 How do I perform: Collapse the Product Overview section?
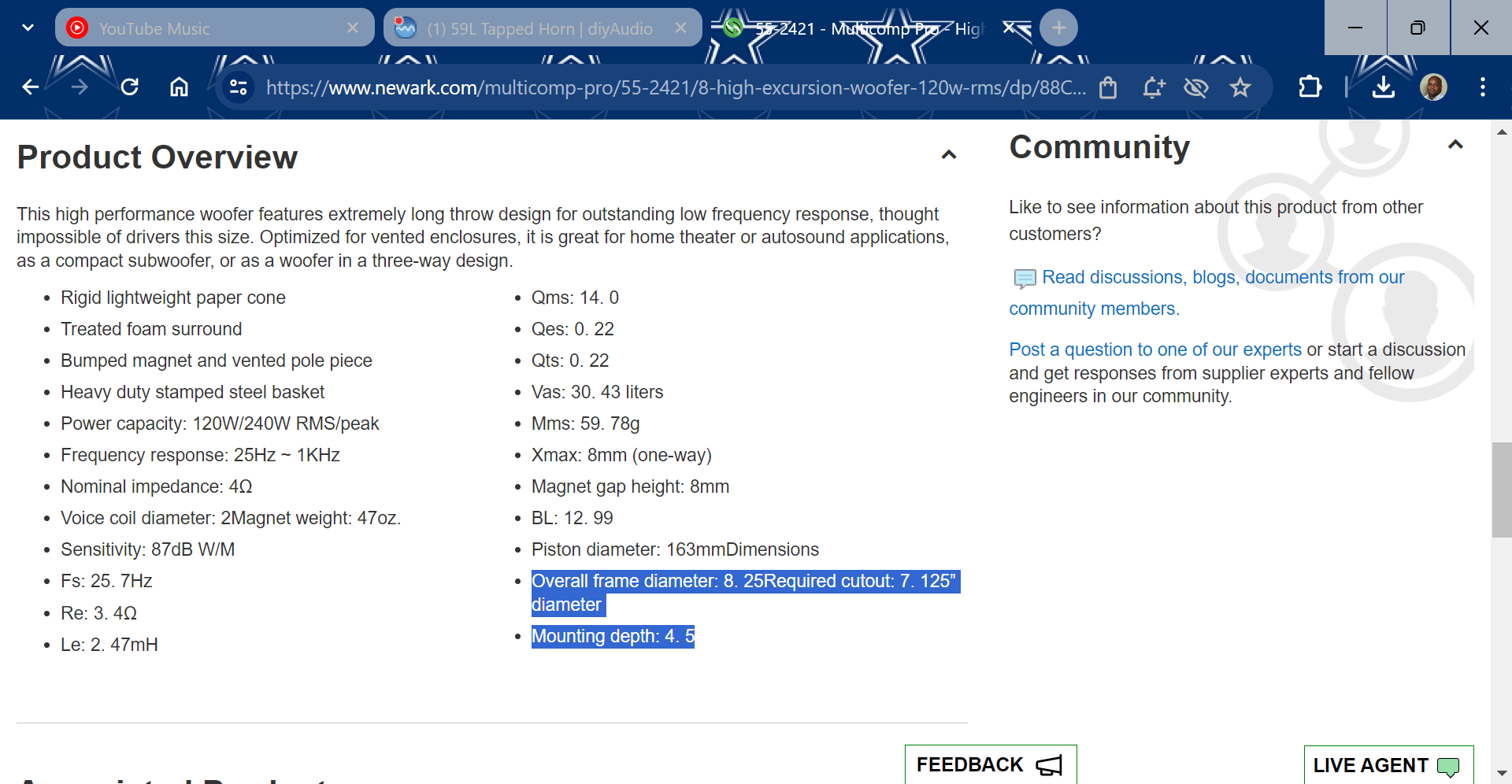pyautogui.click(x=949, y=155)
